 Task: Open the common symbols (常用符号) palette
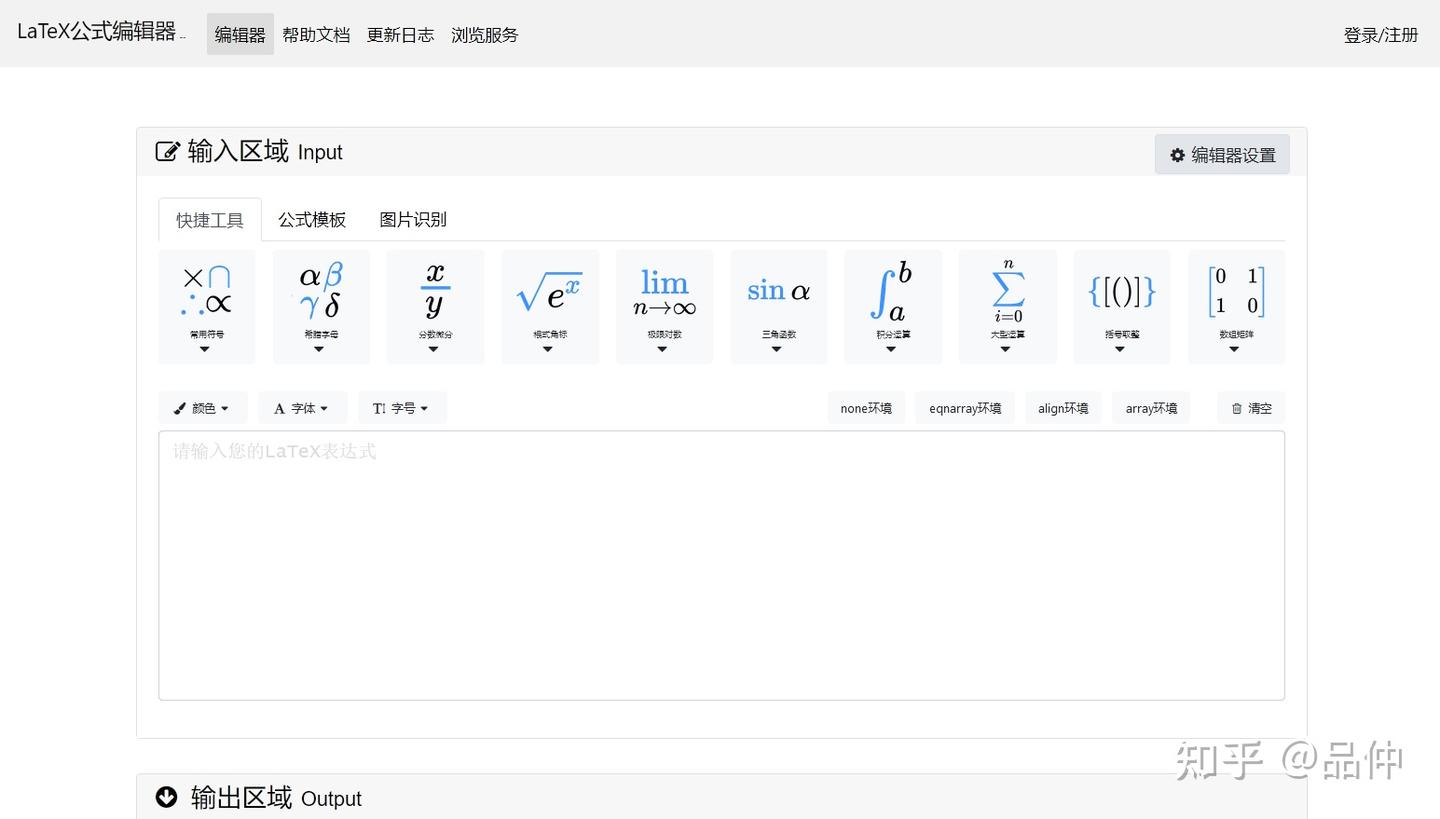click(x=206, y=295)
